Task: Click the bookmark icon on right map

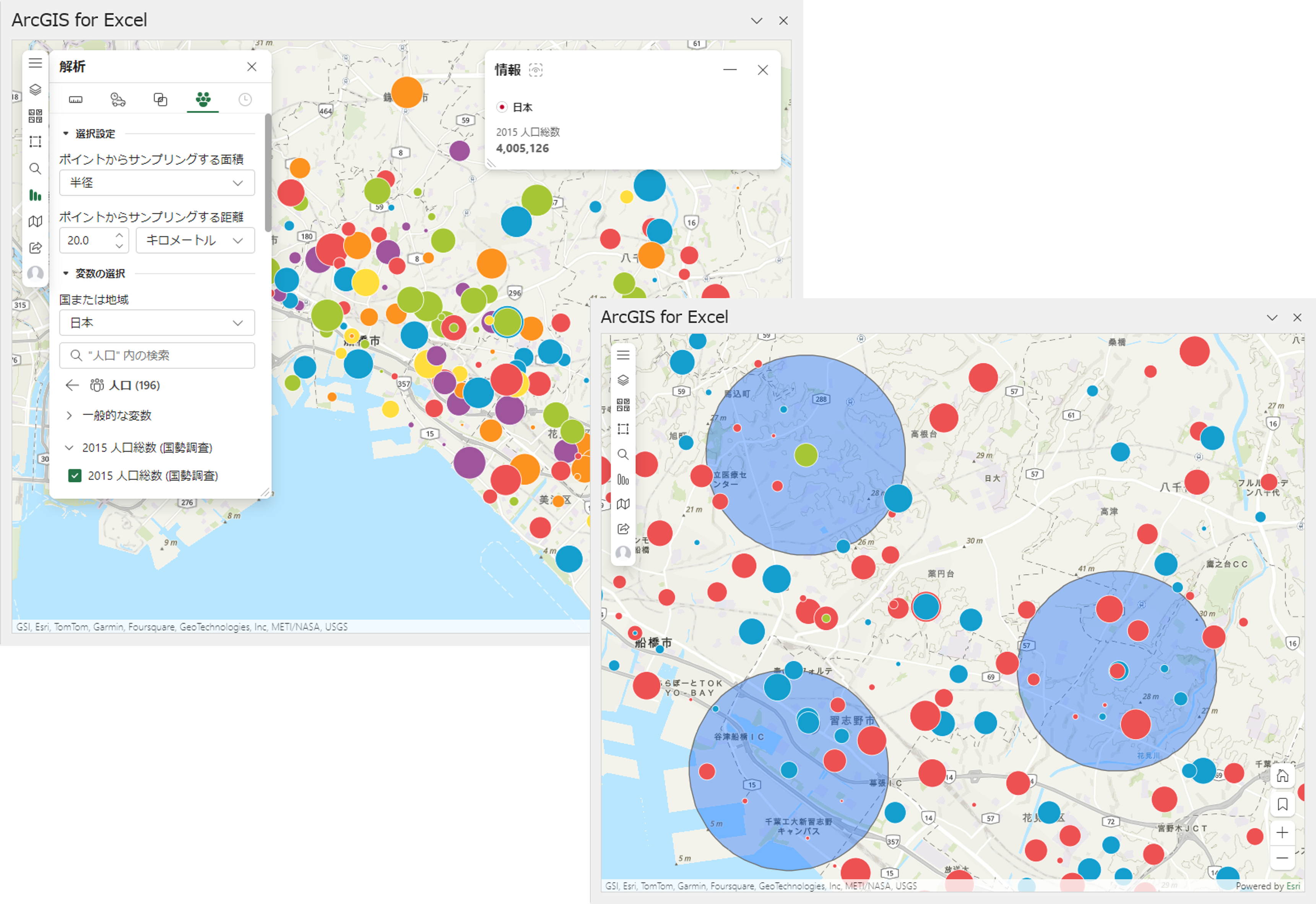Action: click(x=1282, y=804)
